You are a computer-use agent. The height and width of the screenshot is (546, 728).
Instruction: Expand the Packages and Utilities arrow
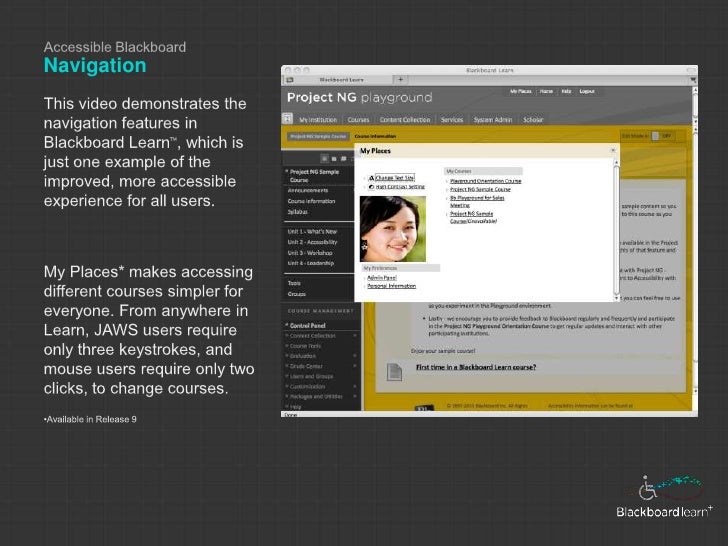coord(355,396)
